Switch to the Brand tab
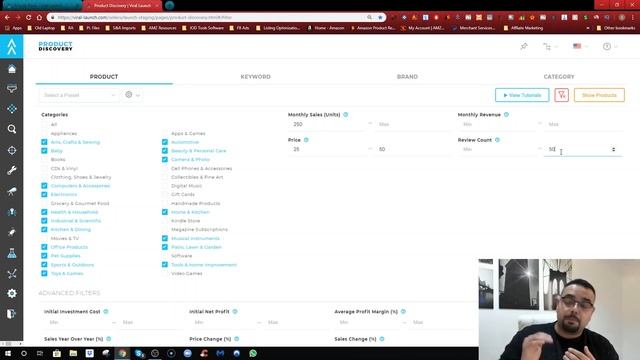 click(407, 77)
